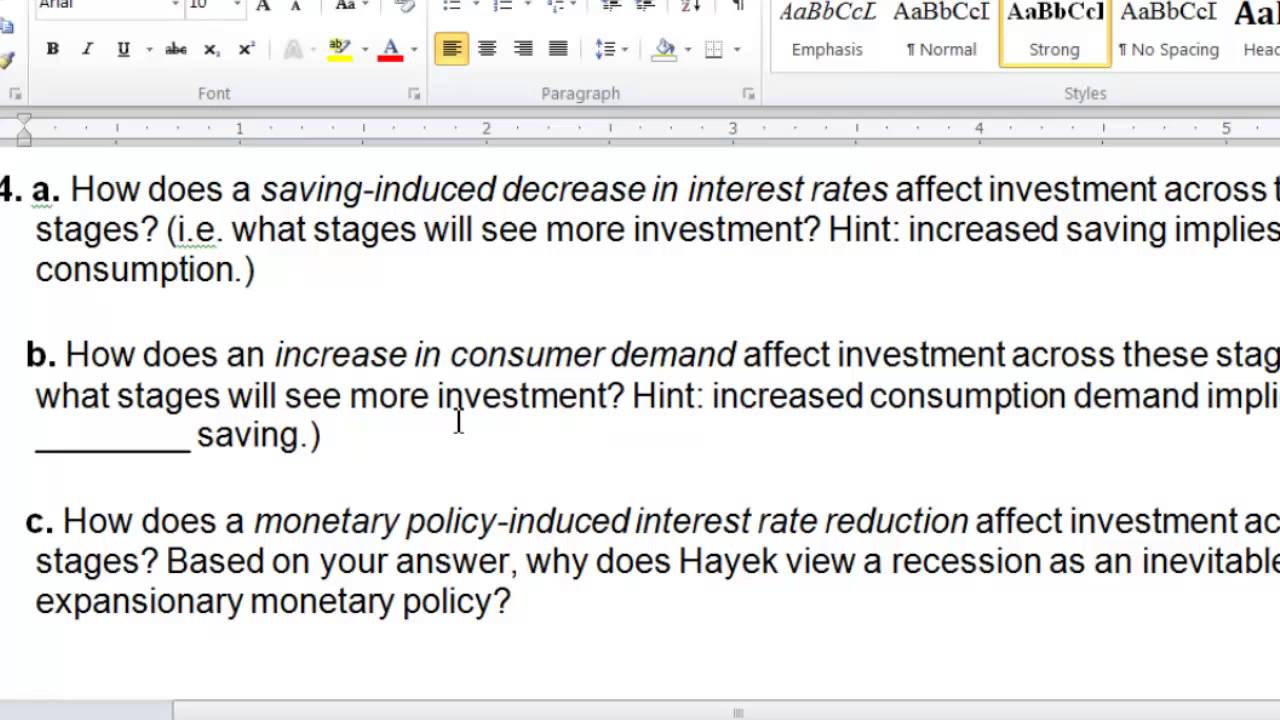
Task: Apply the Normal style
Action: 941,32
